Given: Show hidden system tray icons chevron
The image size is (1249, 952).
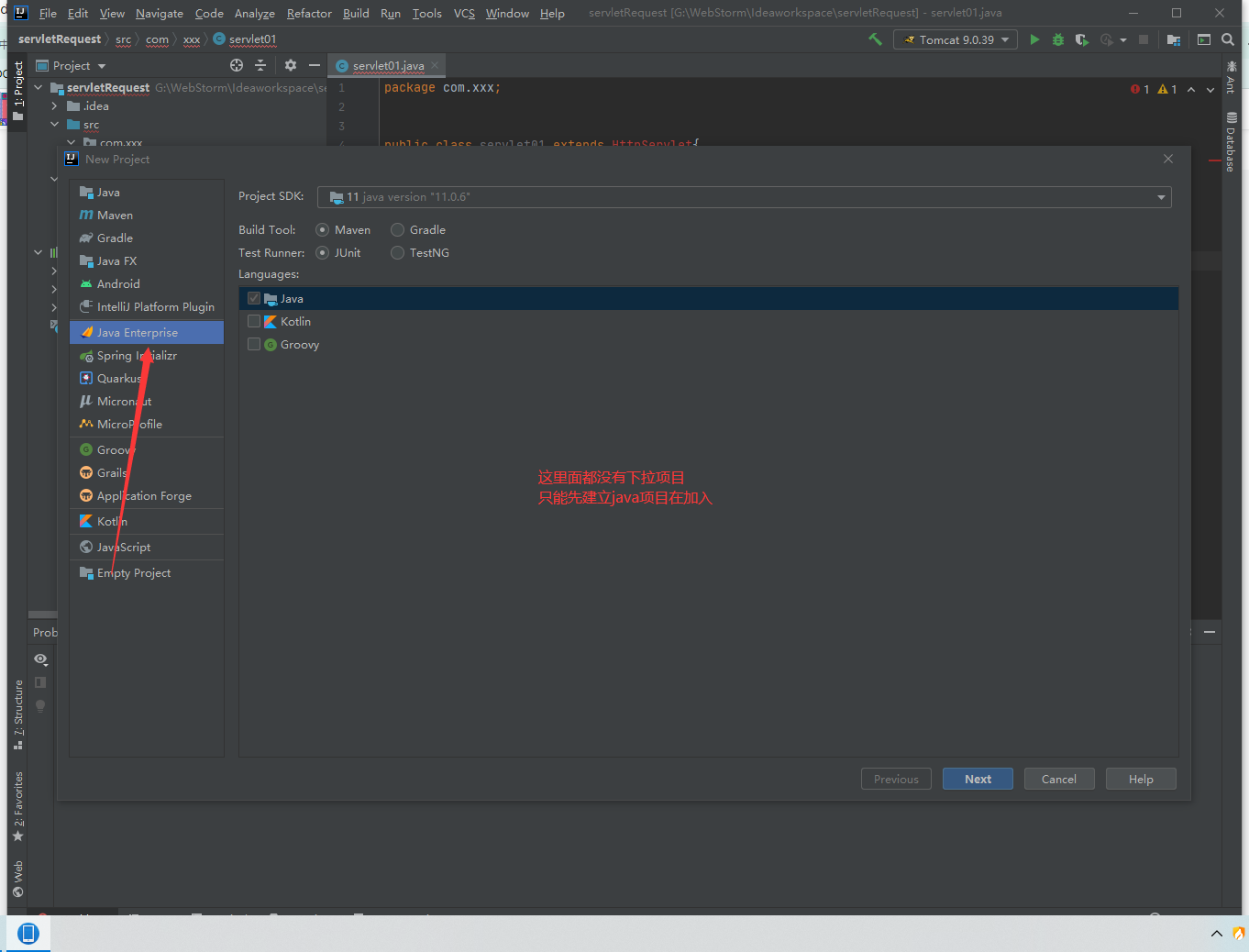Looking at the screenshot, I should [x=1217, y=934].
